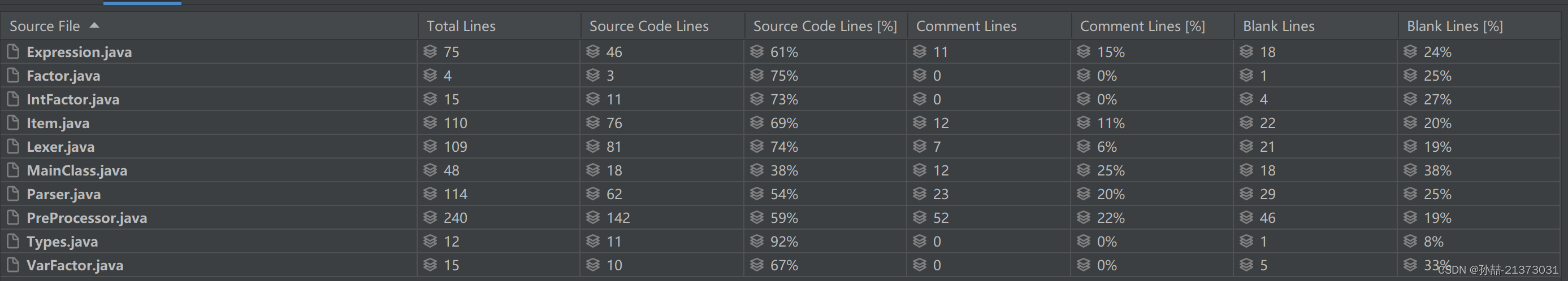
Task: Click the file icon beside Lexer.java
Action: pyautogui.click(x=13, y=147)
